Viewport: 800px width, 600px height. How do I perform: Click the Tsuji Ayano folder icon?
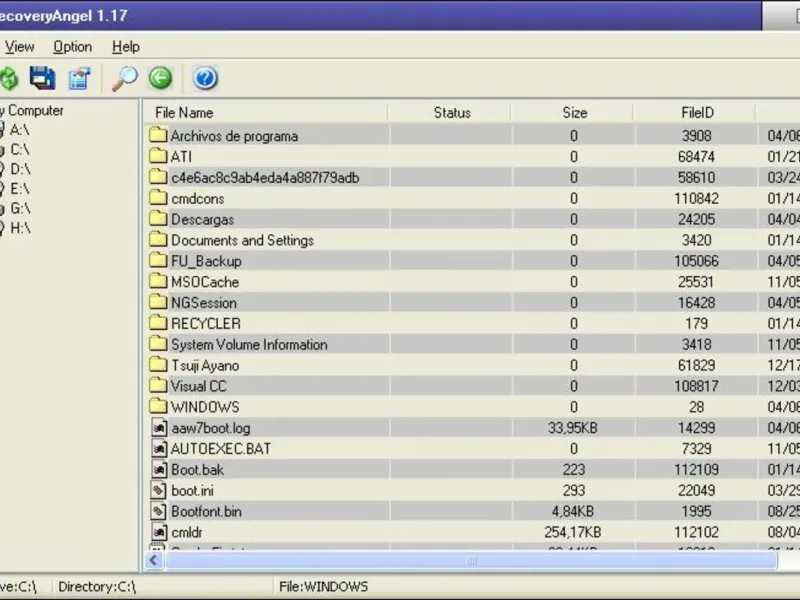(x=158, y=365)
